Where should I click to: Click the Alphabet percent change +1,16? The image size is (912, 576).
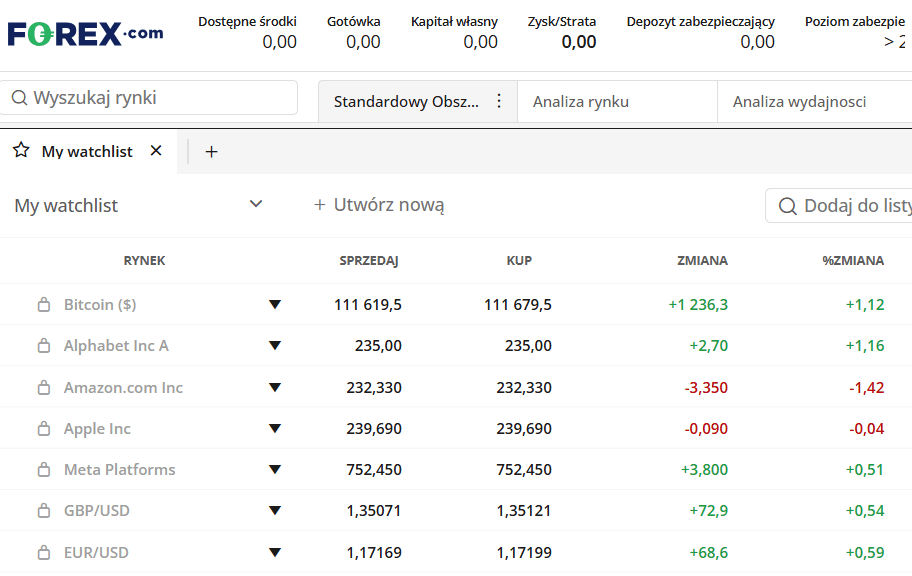[x=865, y=346]
